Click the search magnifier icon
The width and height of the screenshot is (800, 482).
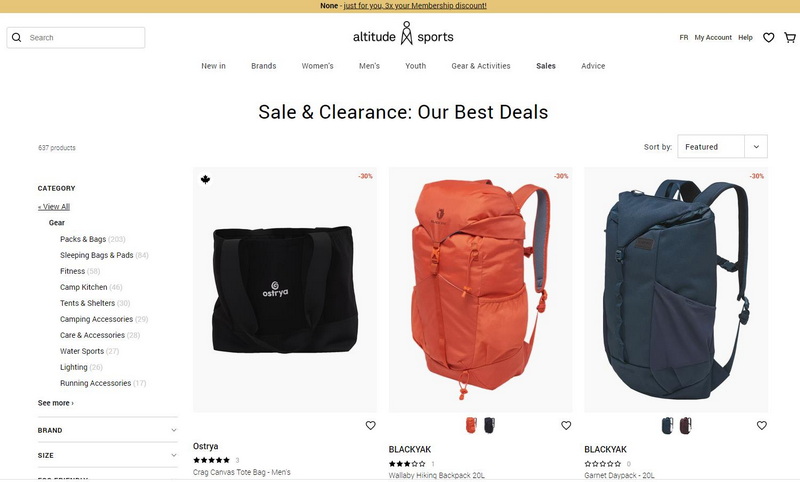(x=17, y=38)
